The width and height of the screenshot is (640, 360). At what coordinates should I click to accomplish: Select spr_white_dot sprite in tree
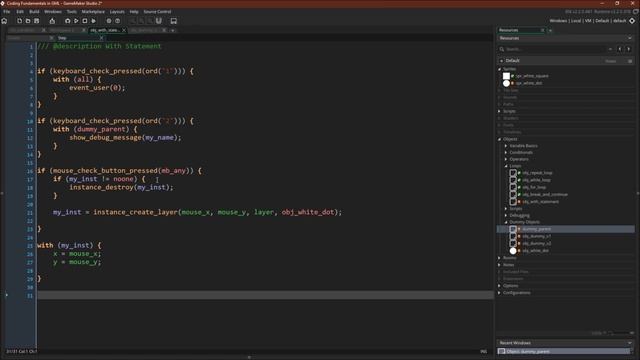[529, 83]
